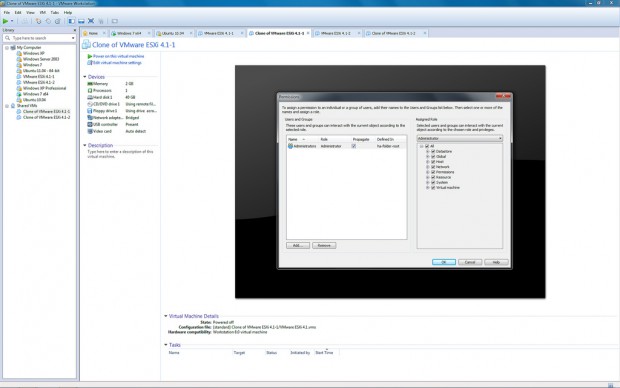Click the Hard disk 1 device icon
The image size is (620, 388).
pos(90,97)
